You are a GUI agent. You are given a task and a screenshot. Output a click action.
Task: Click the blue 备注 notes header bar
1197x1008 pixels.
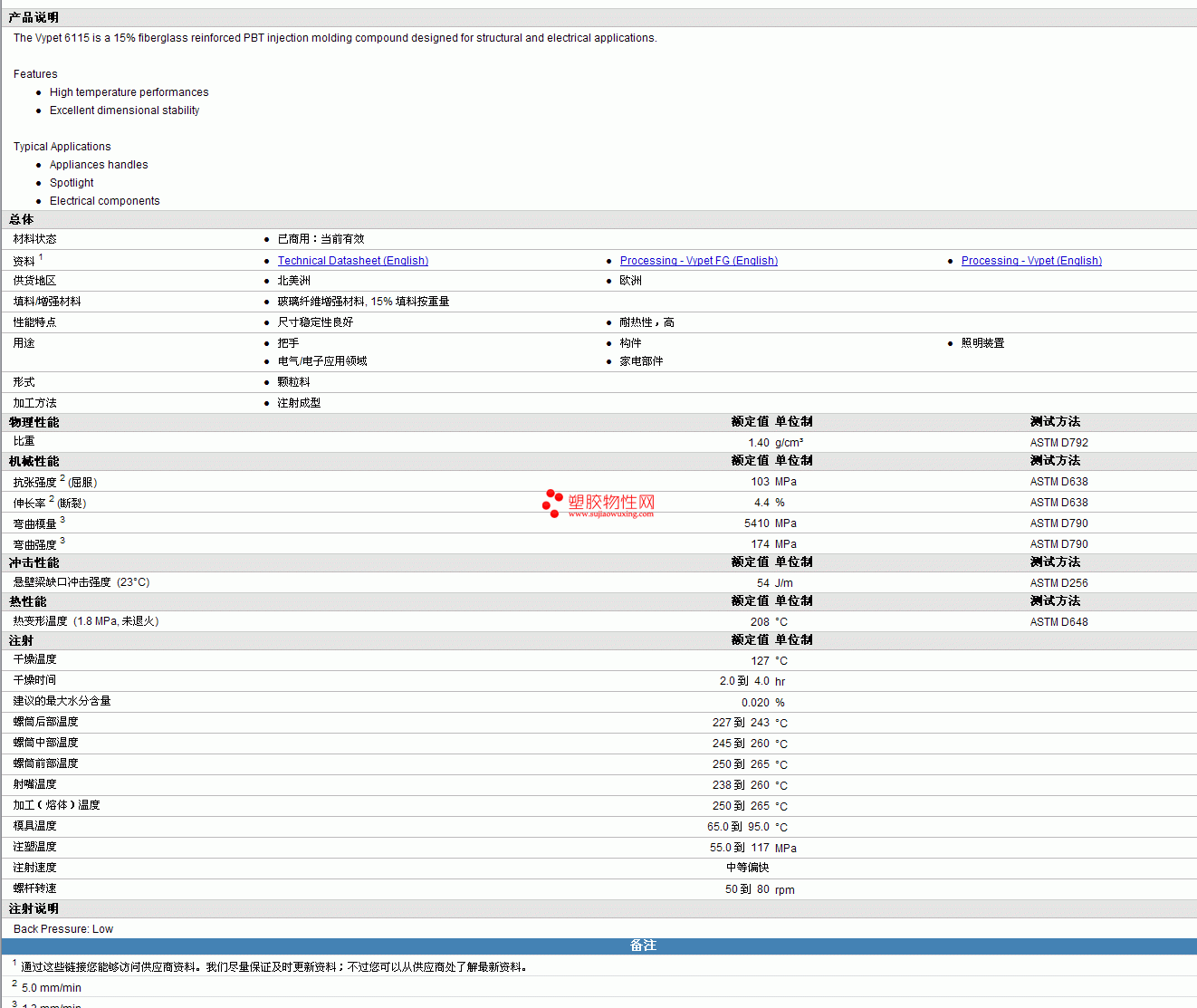(598, 946)
